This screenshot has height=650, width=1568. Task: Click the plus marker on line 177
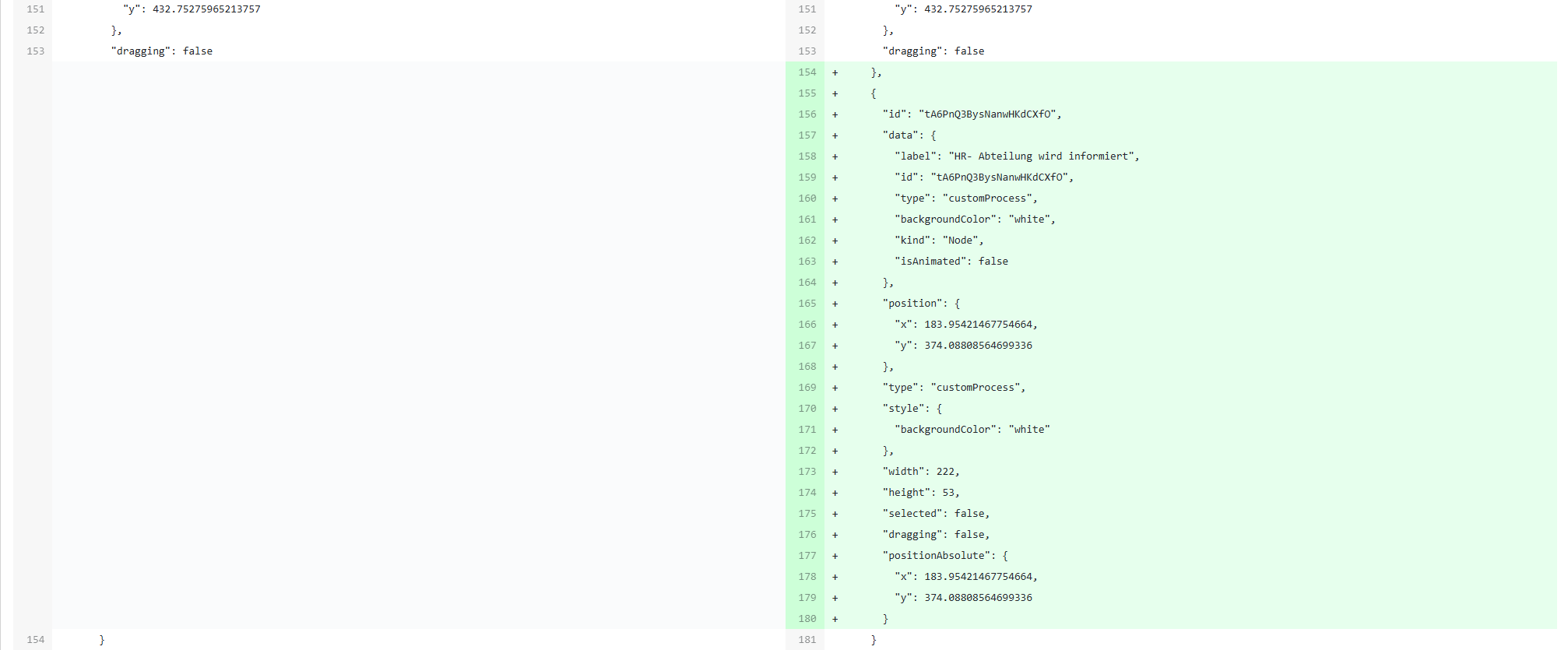tap(835, 556)
